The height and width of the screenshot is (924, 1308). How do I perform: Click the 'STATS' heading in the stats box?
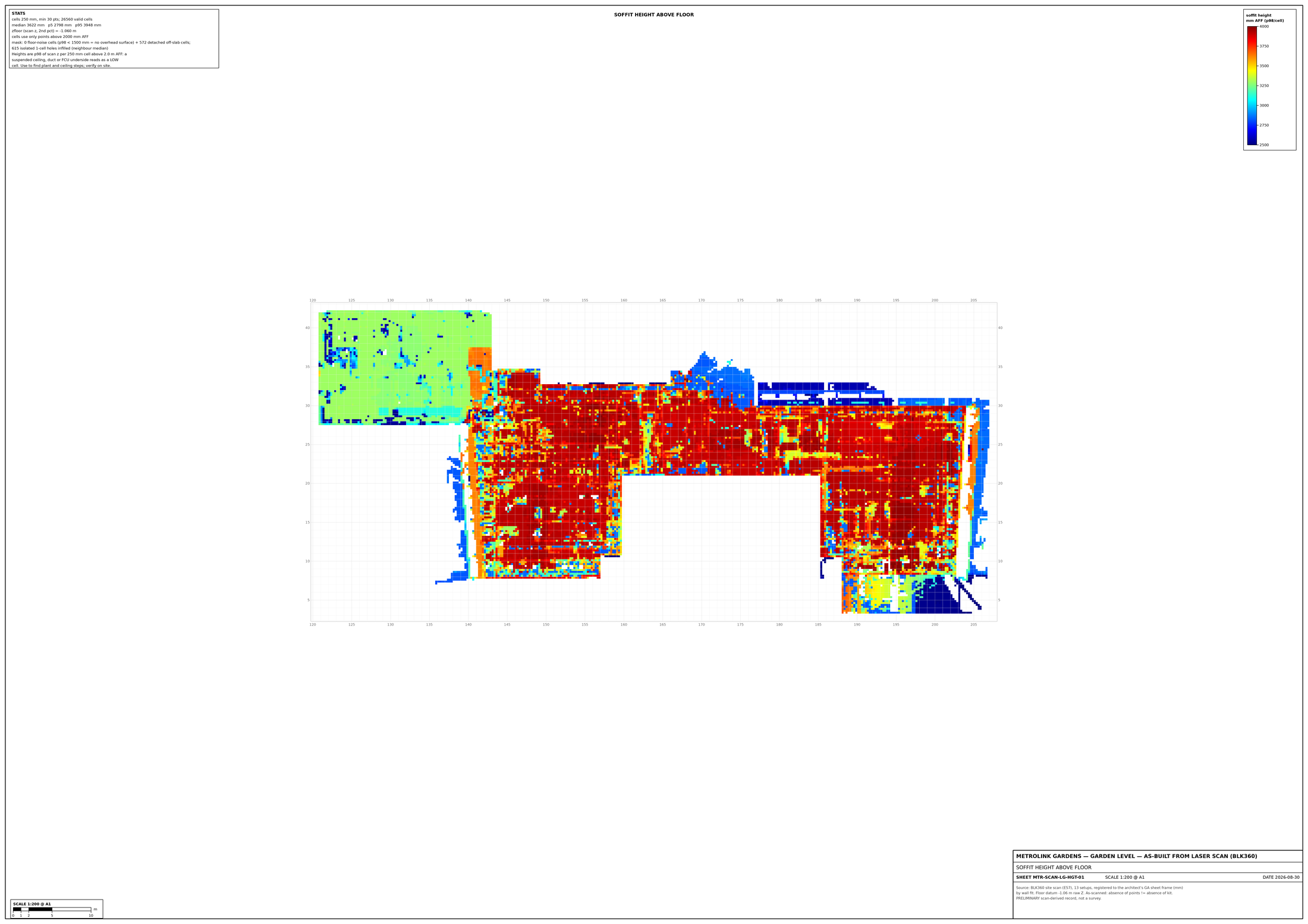point(18,14)
